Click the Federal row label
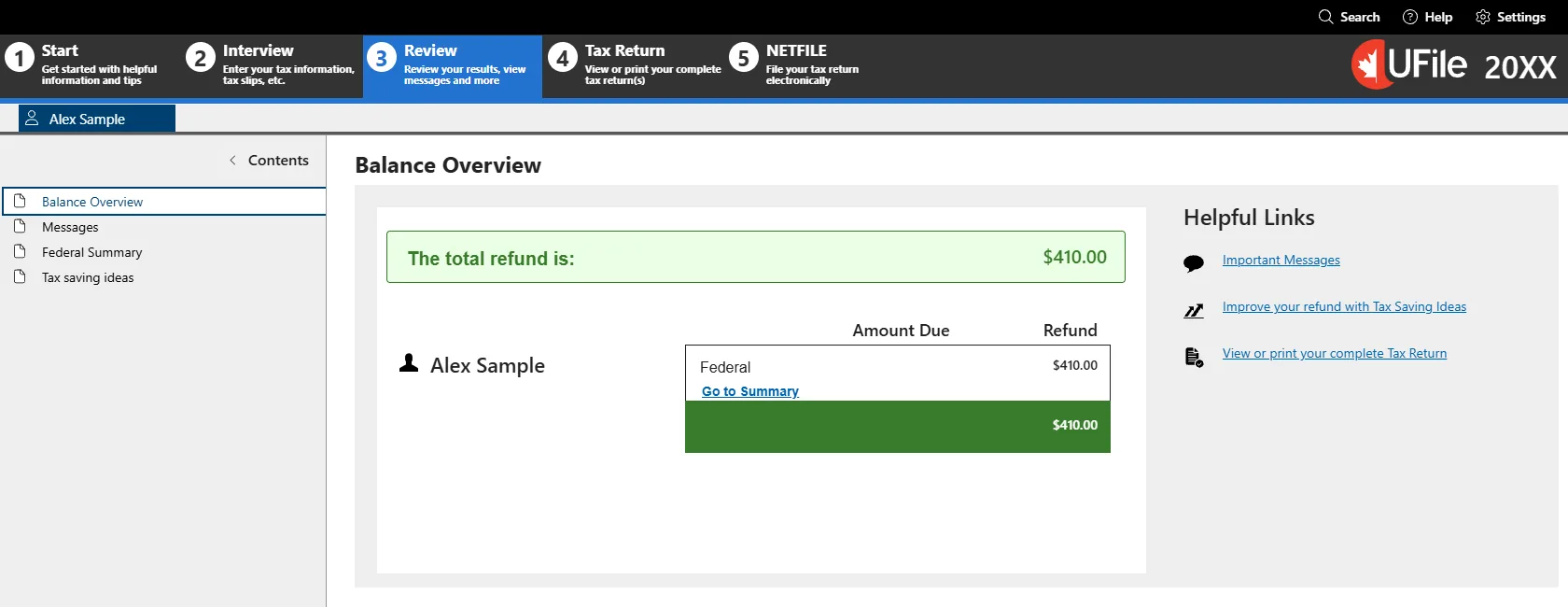This screenshot has width=1568, height=607. pos(725,367)
